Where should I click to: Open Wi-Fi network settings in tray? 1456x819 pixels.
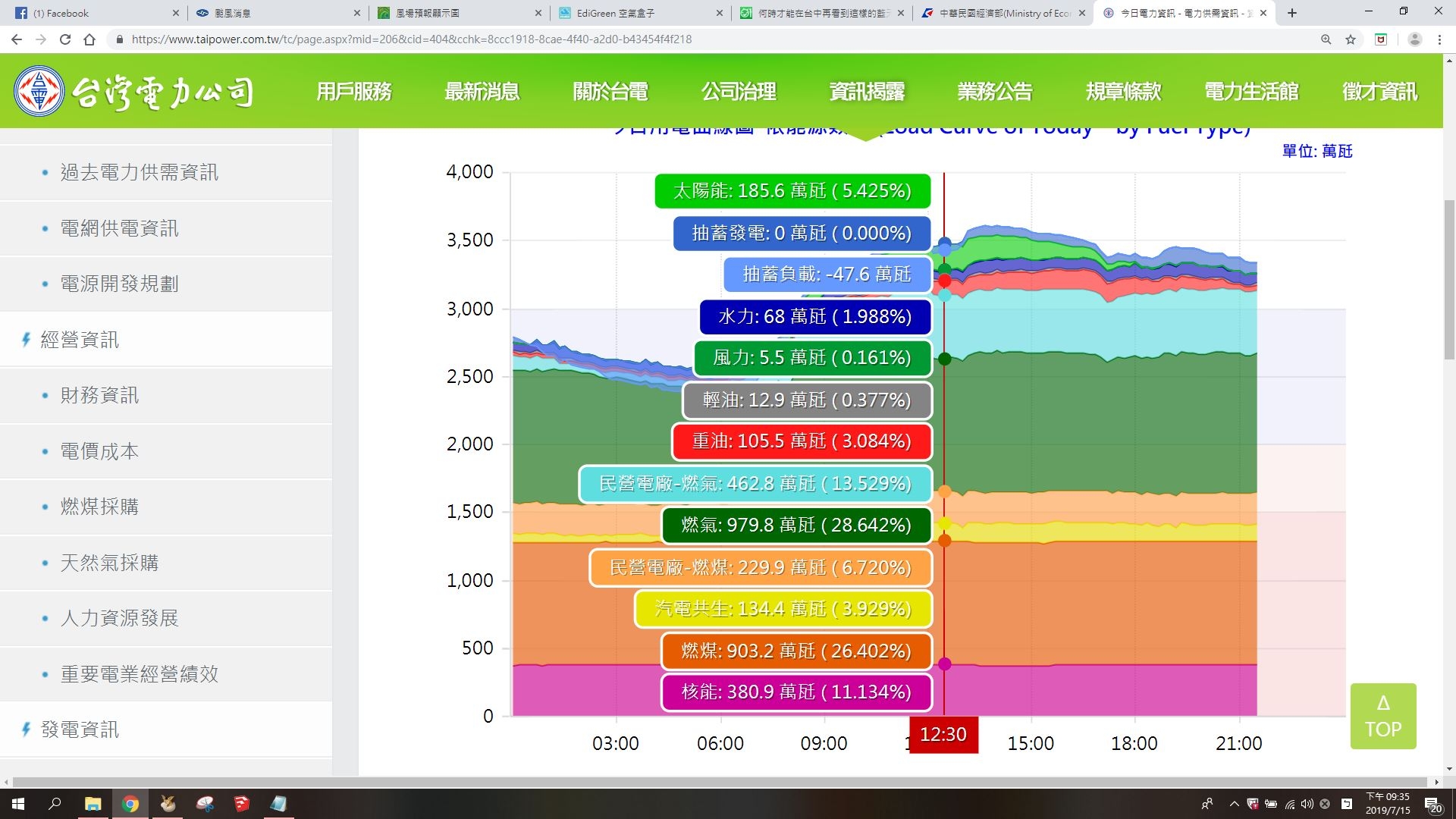[x=1289, y=804]
